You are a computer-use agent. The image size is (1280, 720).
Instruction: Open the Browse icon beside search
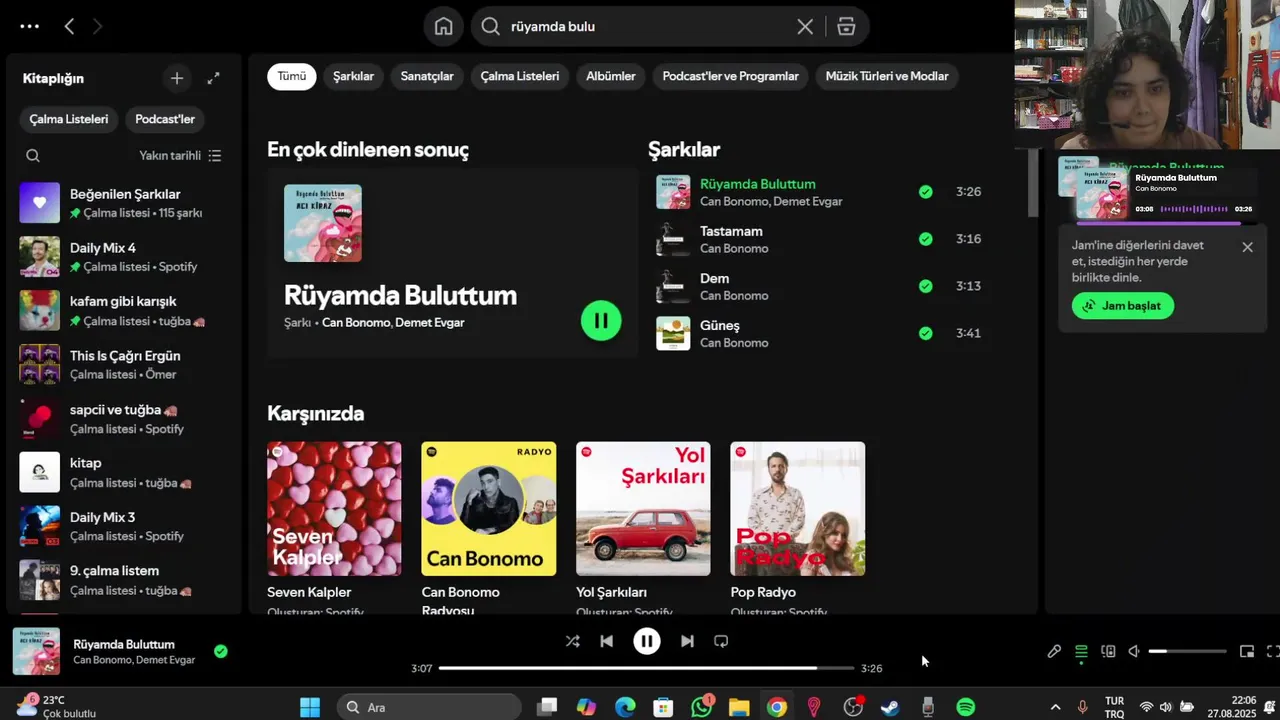[x=846, y=27]
